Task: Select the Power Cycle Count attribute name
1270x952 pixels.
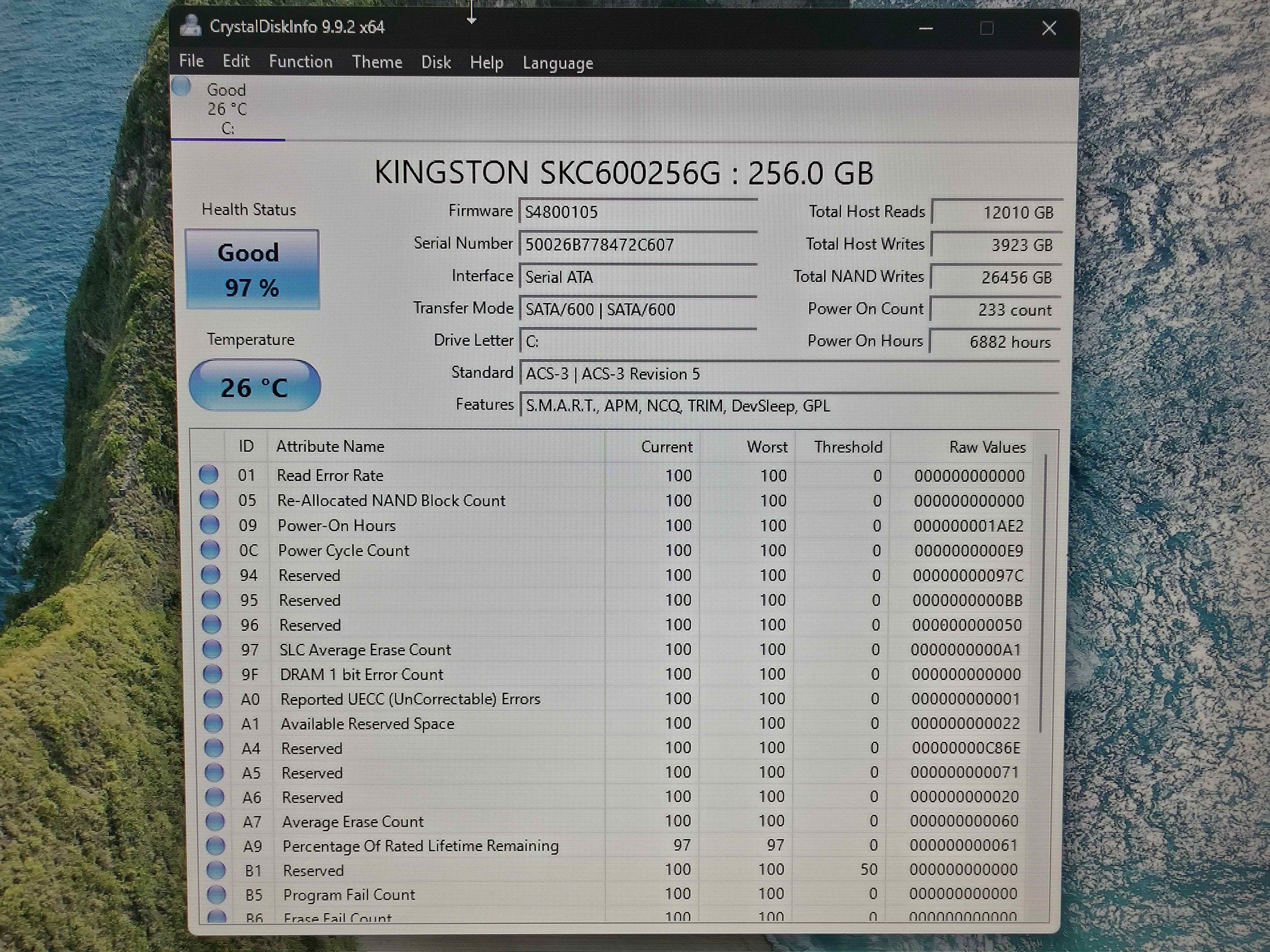Action: [x=344, y=550]
